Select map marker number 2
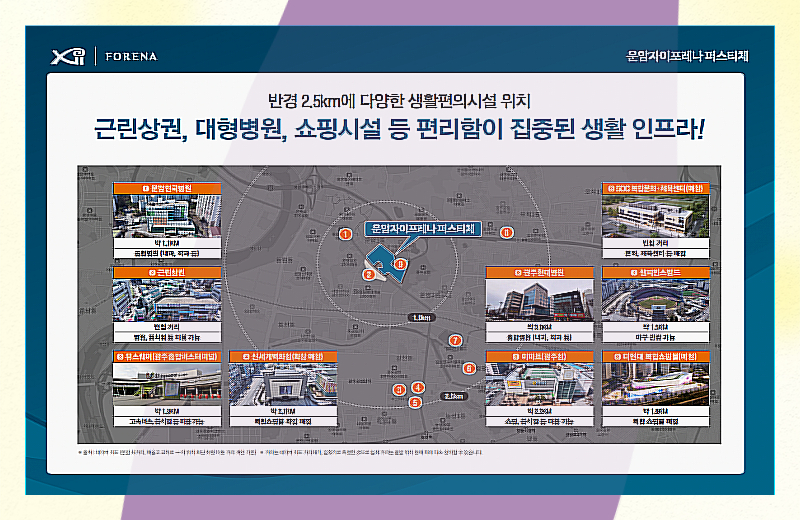The image size is (800, 520). [368, 275]
